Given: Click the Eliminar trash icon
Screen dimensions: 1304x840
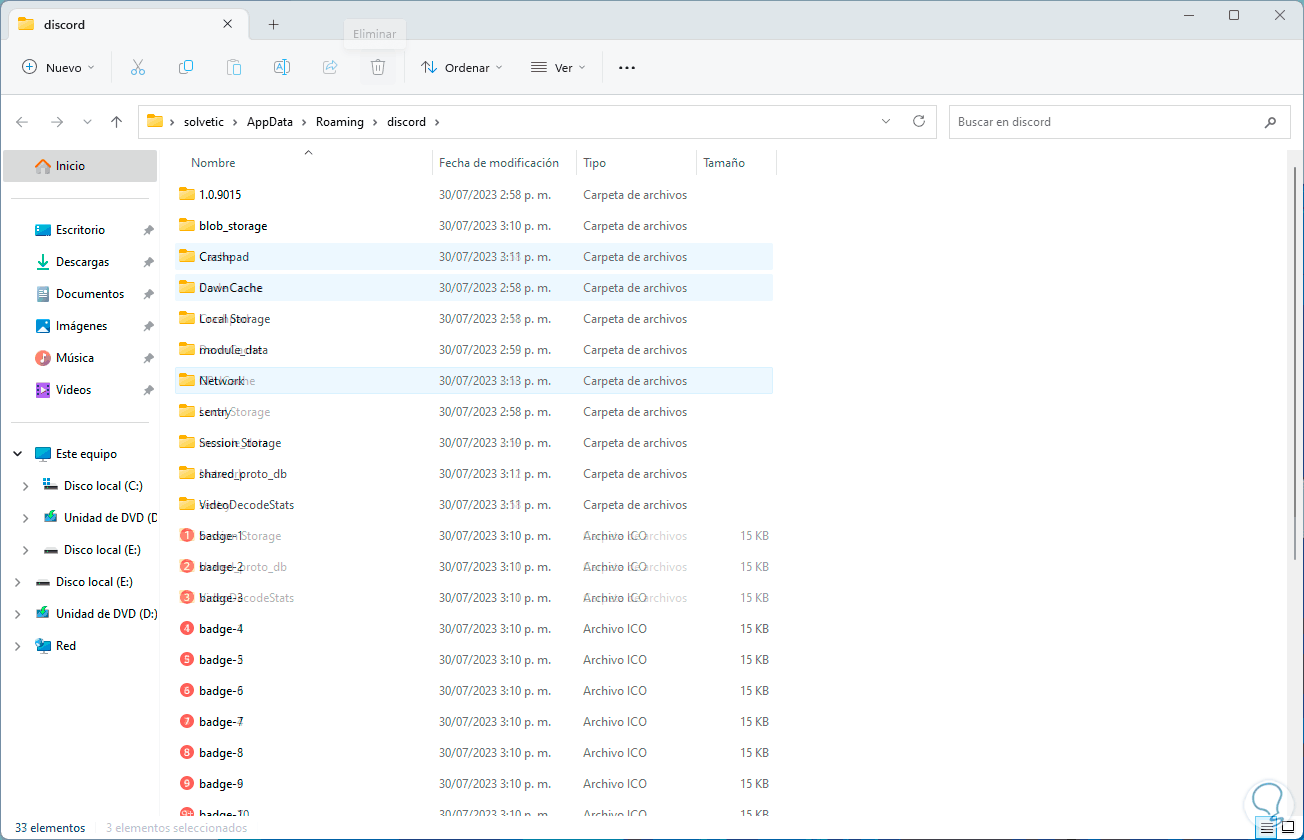Looking at the screenshot, I should pyautogui.click(x=378, y=67).
